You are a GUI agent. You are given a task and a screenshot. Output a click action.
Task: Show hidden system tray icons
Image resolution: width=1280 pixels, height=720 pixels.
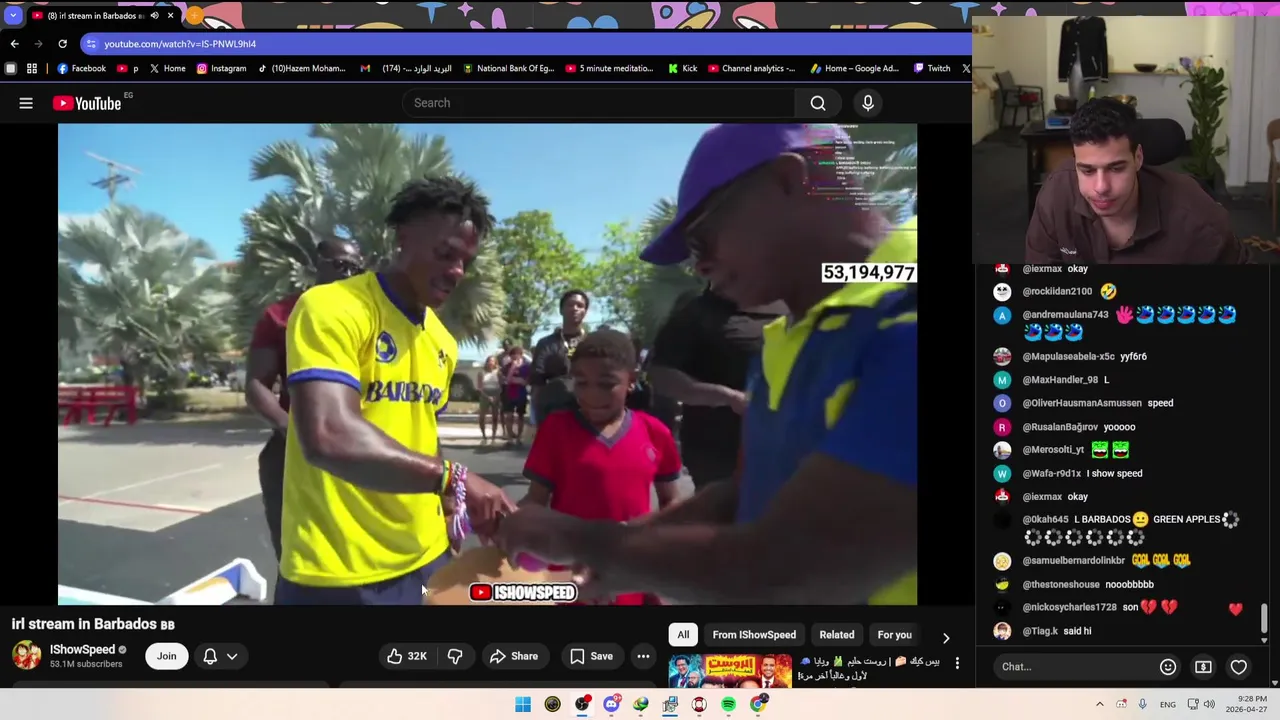pyautogui.click(x=1100, y=705)
